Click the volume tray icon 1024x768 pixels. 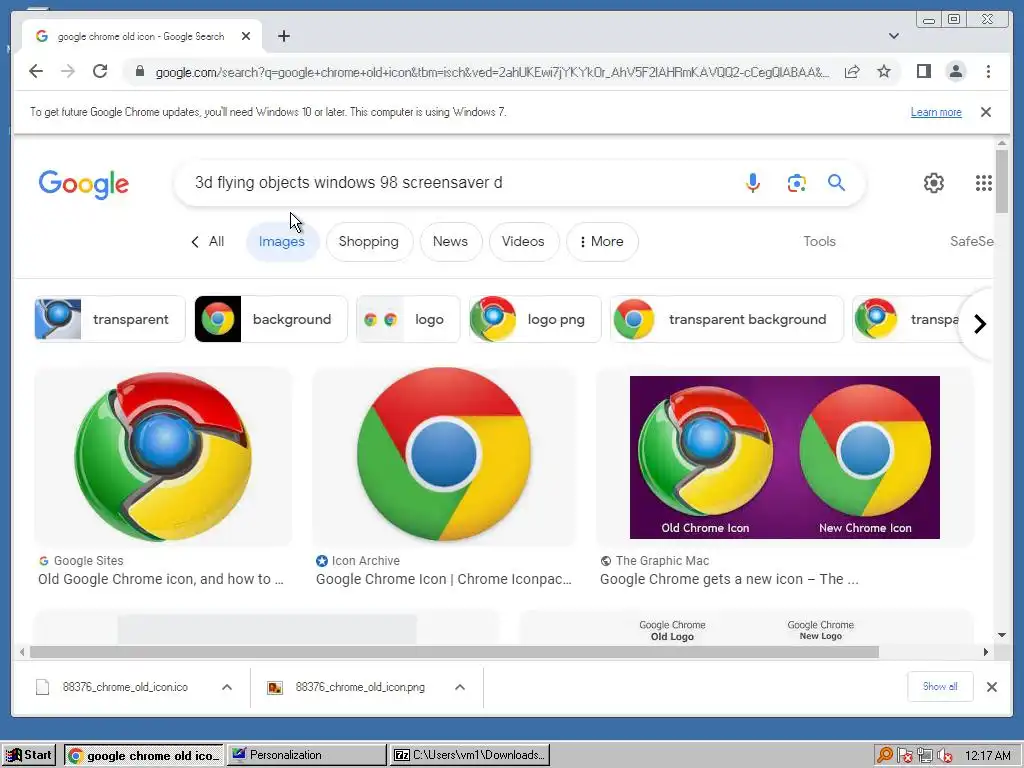944,756
